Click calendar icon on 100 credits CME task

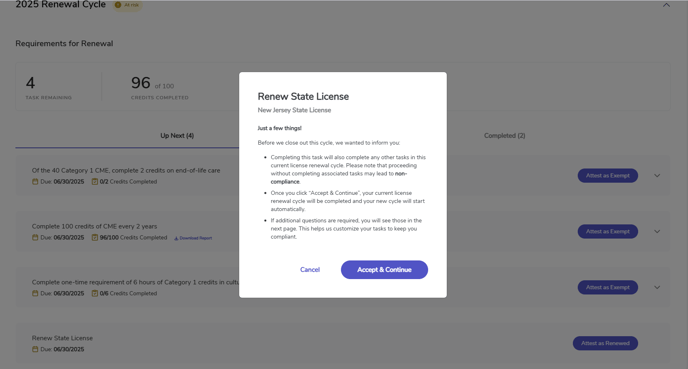coord(35,237)
